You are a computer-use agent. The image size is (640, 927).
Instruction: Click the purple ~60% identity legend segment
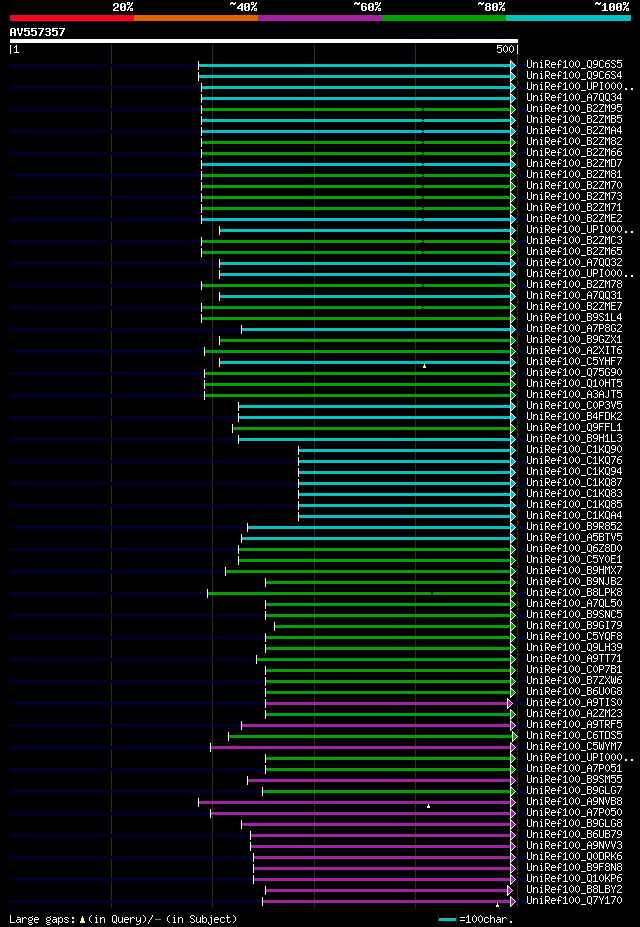(320, 18)
